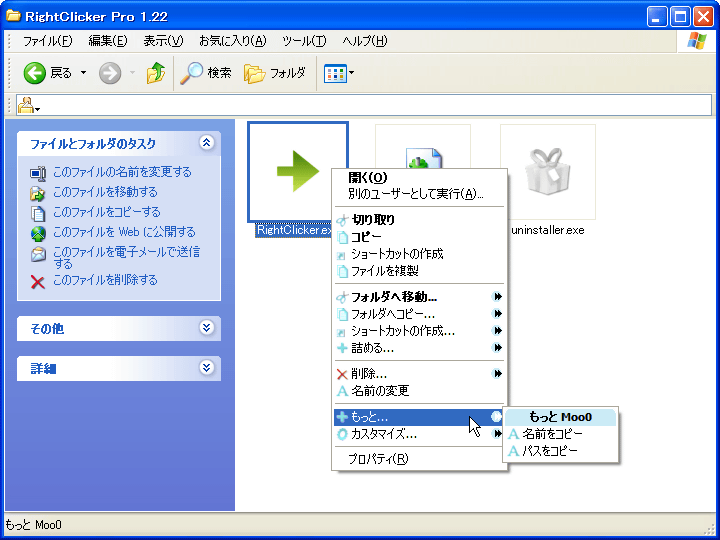Choose ショートカットの作成 without ellipsis

point(419,254)
